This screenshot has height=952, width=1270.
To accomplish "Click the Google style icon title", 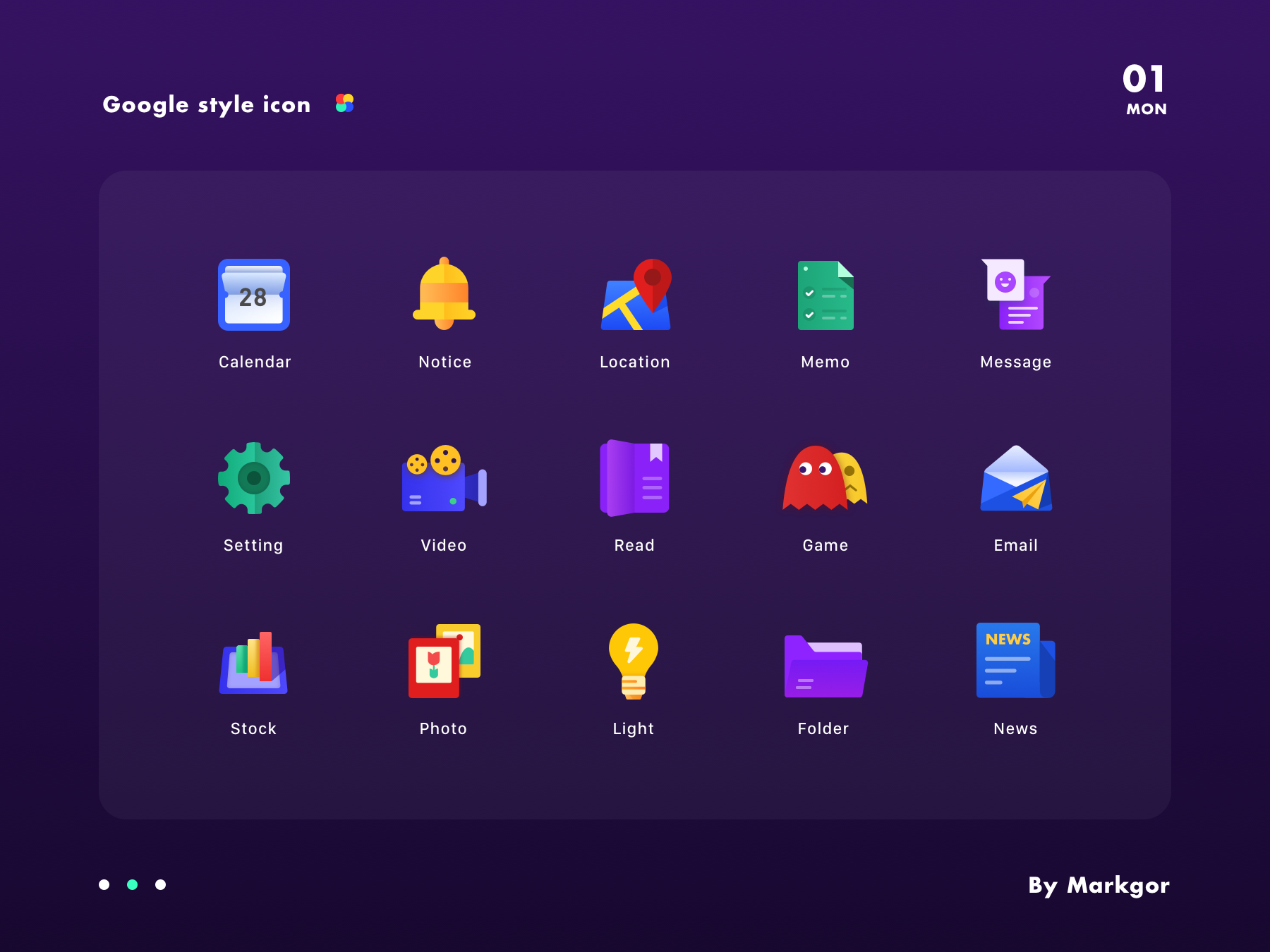I will point(207,105).
